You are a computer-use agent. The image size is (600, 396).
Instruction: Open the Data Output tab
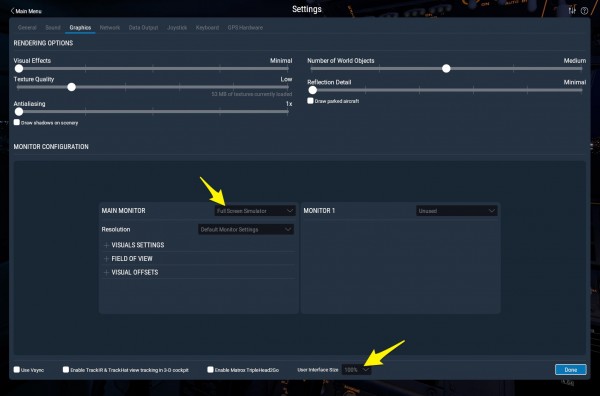point(143,28)
